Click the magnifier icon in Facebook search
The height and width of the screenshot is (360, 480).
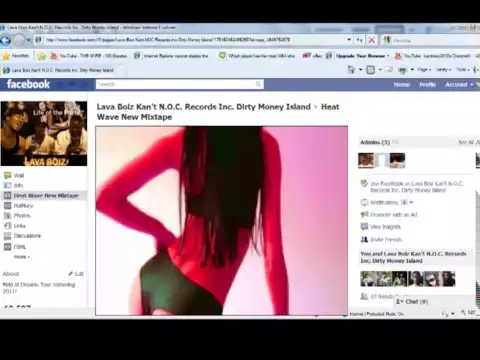[258, 84]
